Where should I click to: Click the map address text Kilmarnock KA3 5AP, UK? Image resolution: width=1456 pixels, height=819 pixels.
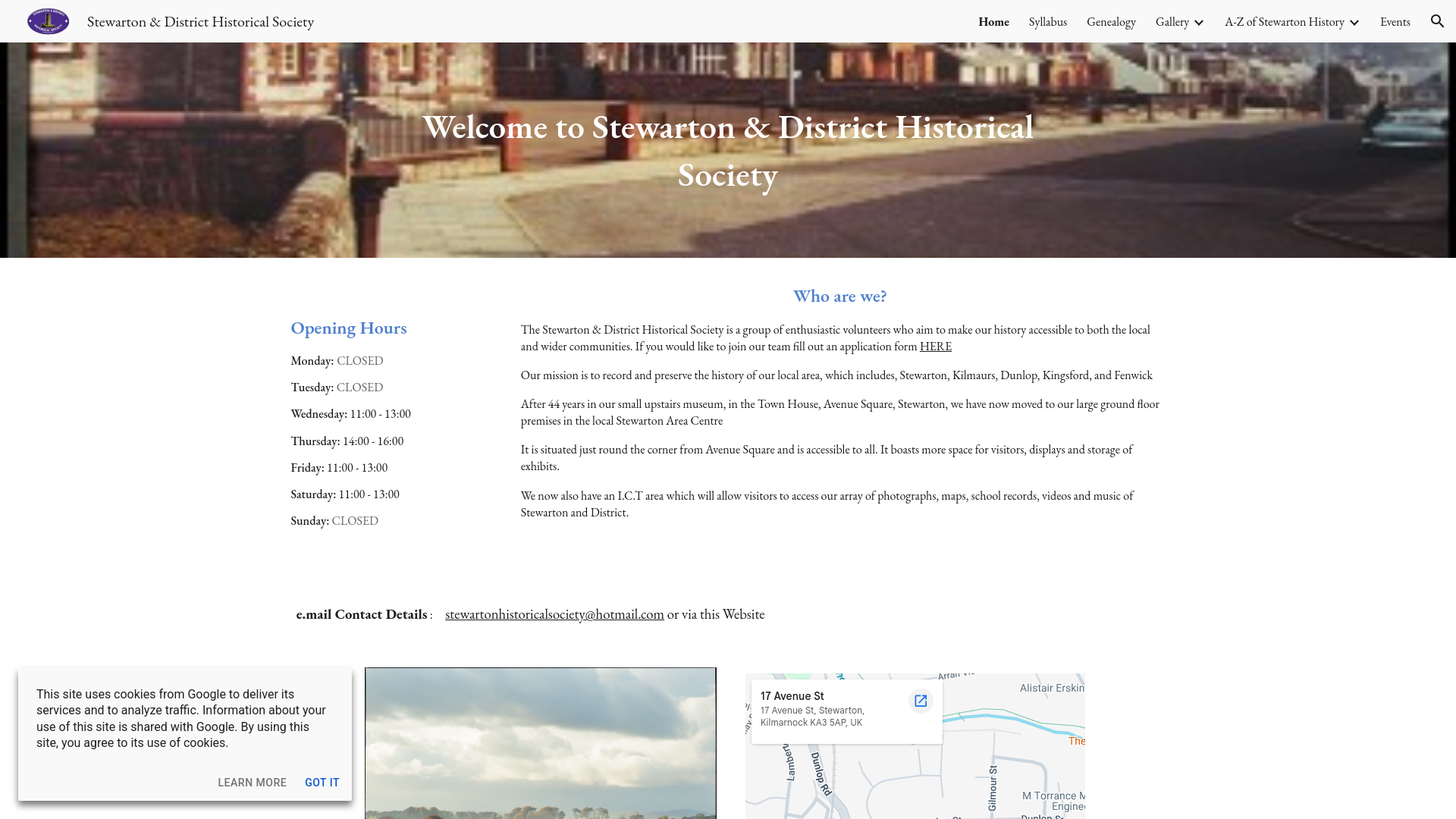pyautogui.click(x=811, y=723)
